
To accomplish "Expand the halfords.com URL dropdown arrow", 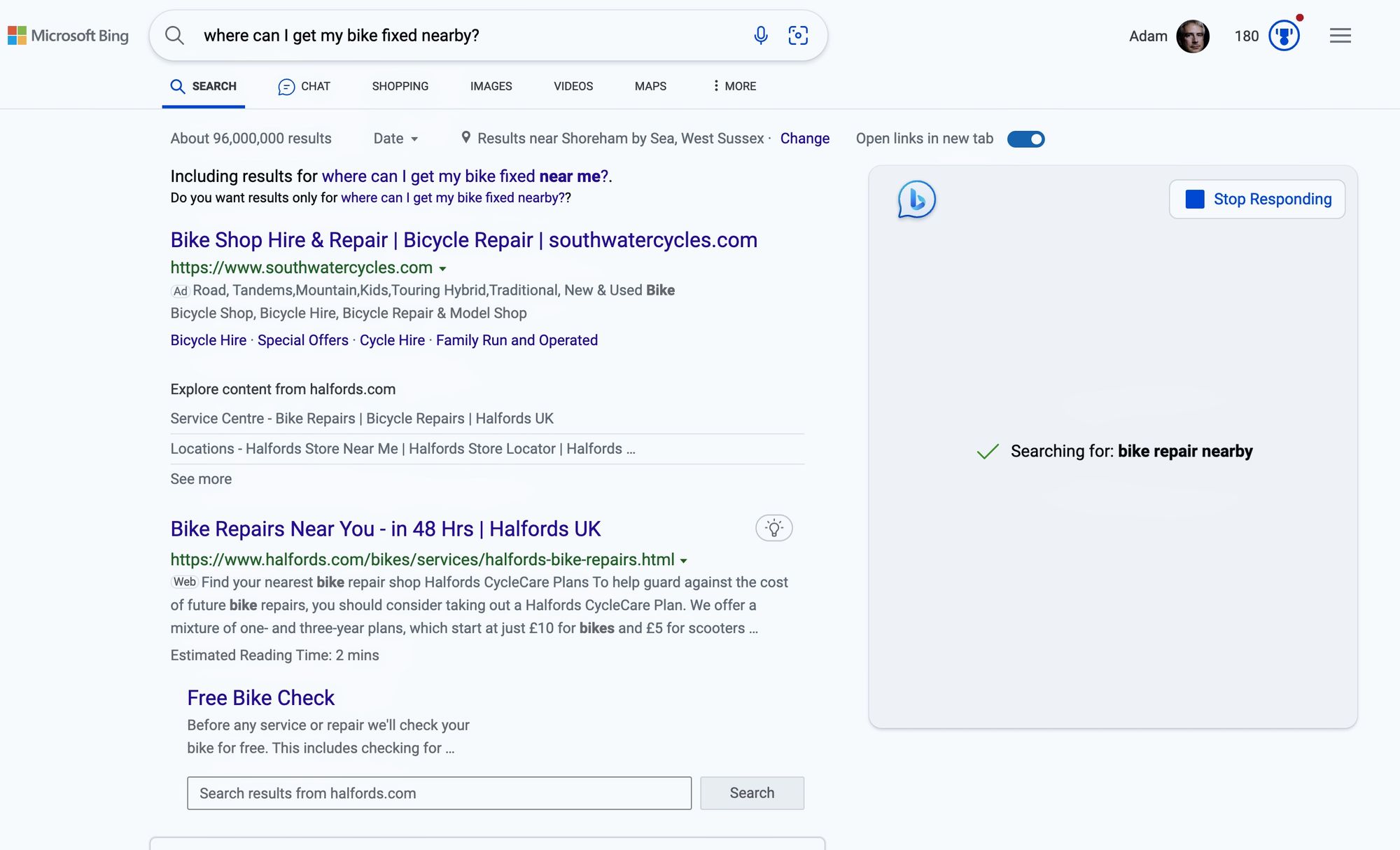I will coord(683,560).
